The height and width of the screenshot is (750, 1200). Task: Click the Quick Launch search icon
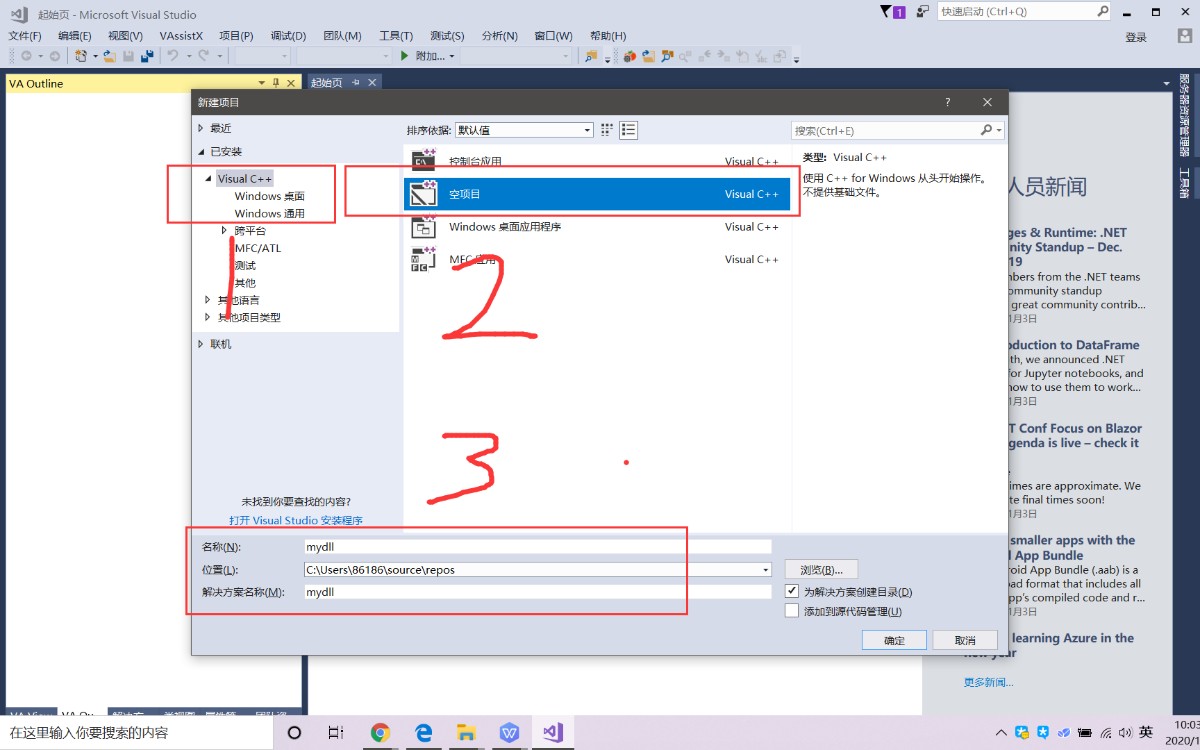[1103, 11]
